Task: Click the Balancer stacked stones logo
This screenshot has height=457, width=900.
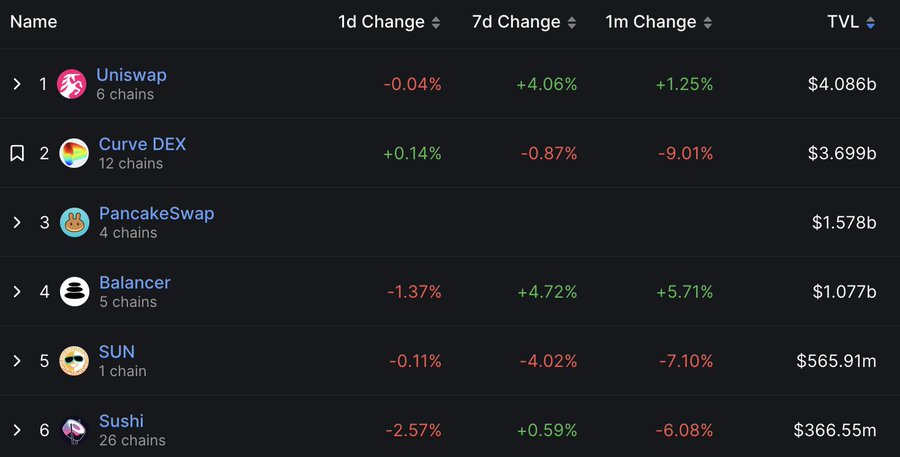Action: [x=75, y=292]
